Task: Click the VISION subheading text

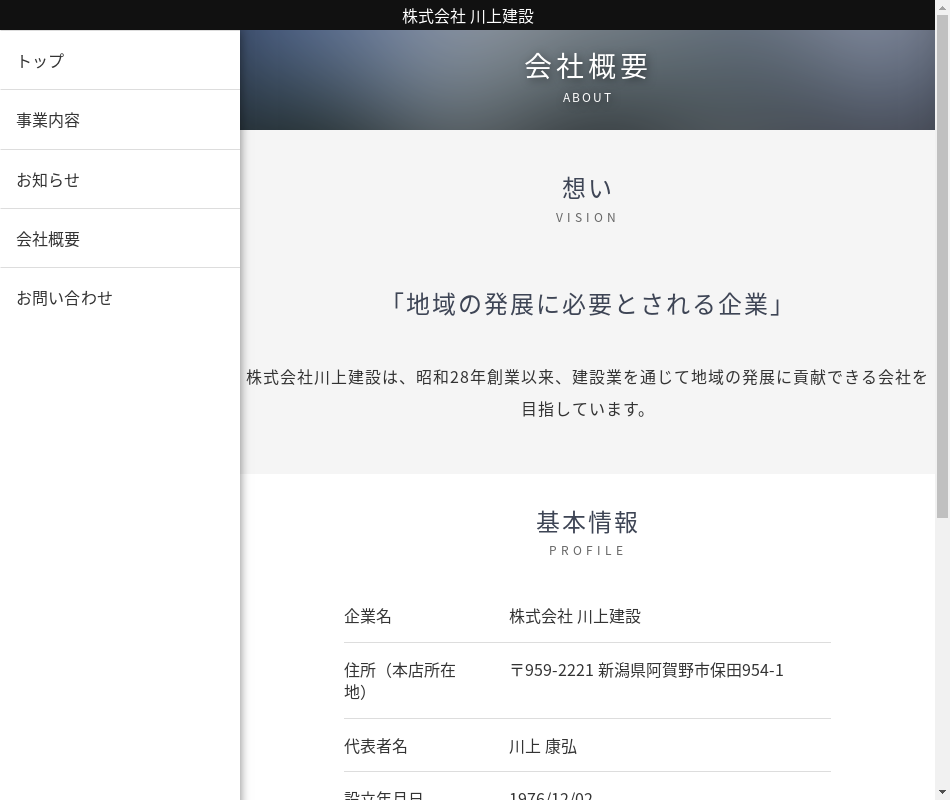Action: coord(587,217)
